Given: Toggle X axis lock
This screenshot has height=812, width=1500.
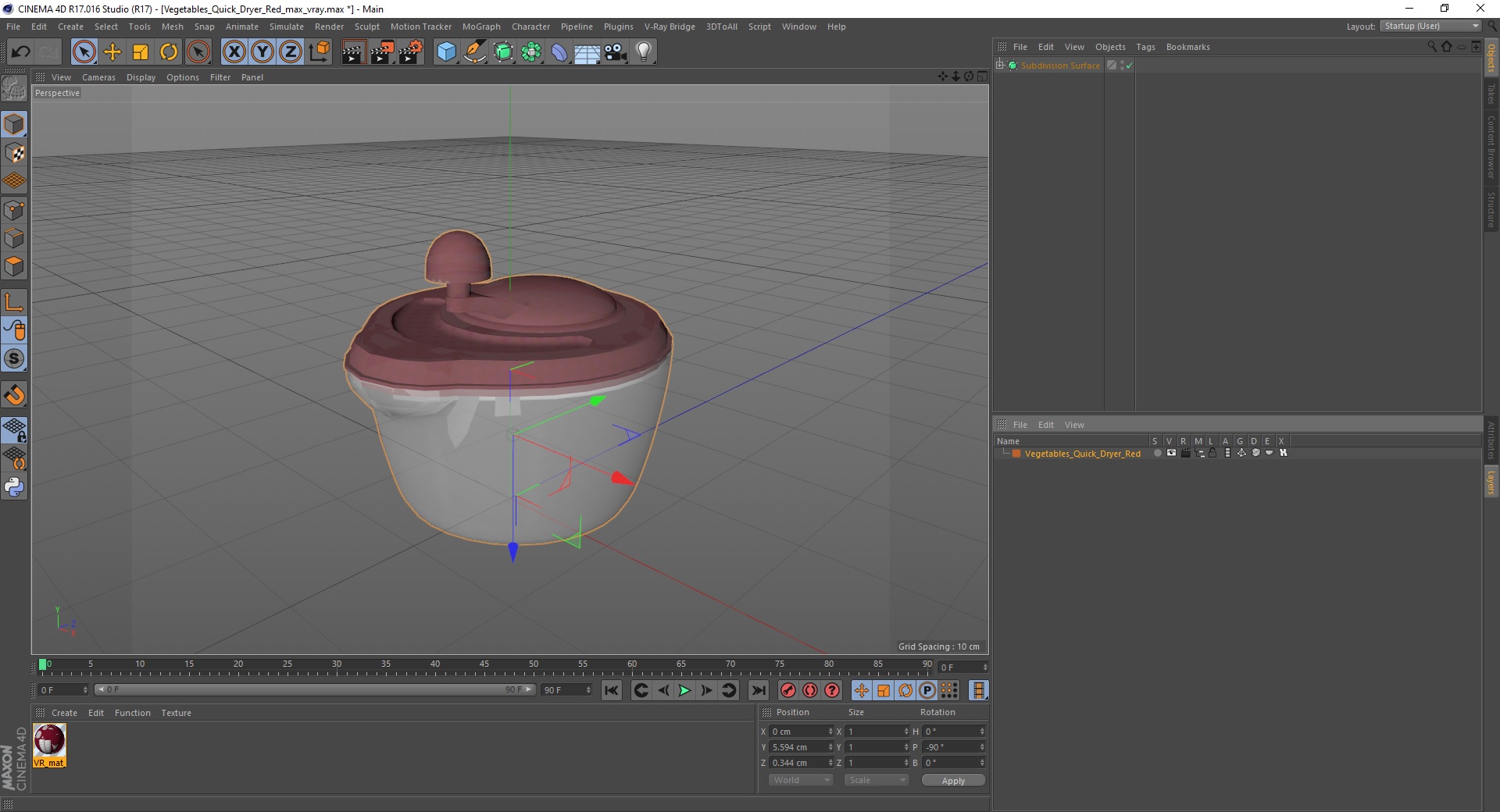Looking at the screenshot, I should click(234, 52).
